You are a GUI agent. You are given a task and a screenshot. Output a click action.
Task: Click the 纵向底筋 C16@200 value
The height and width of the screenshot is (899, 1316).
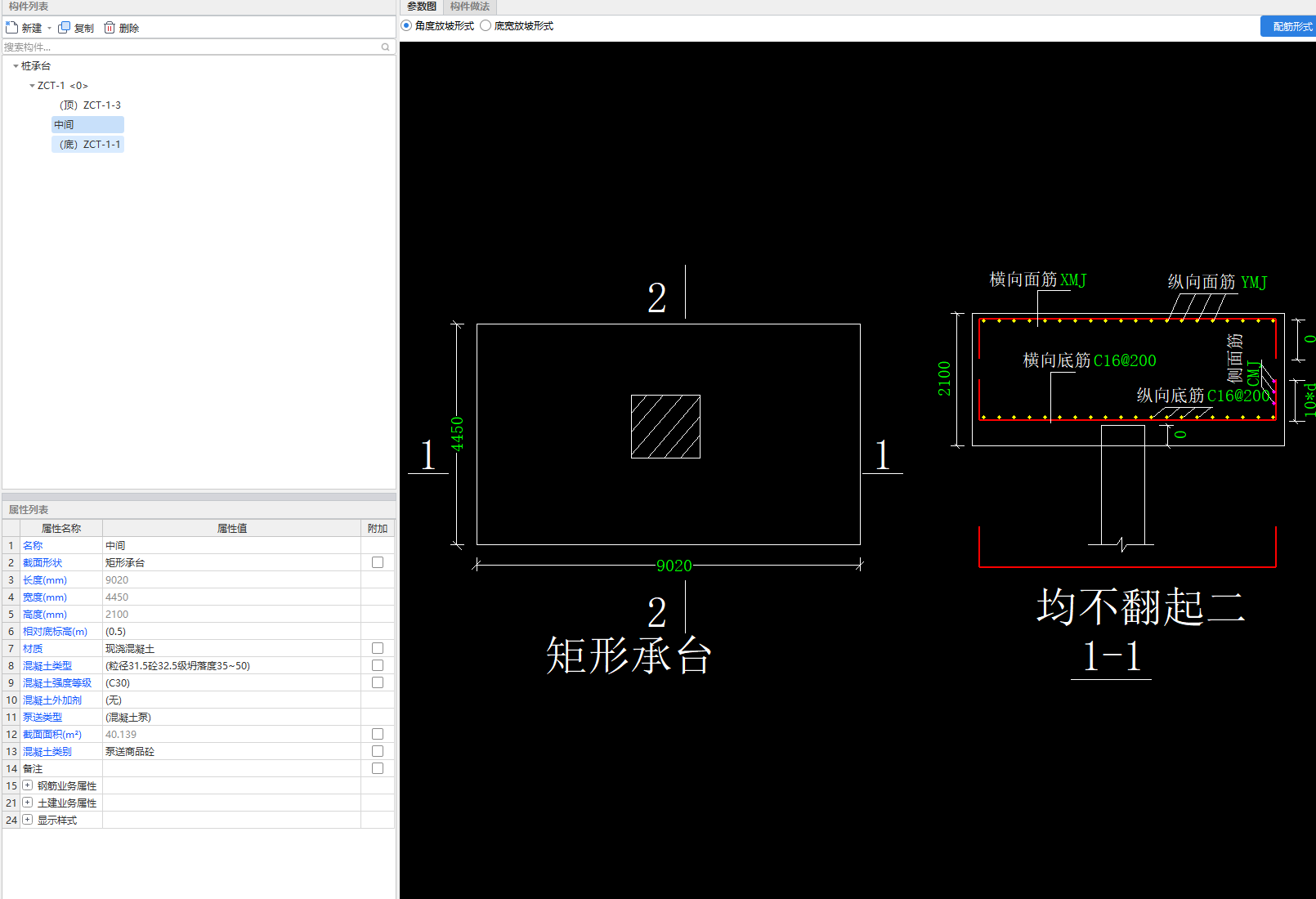1238,396
